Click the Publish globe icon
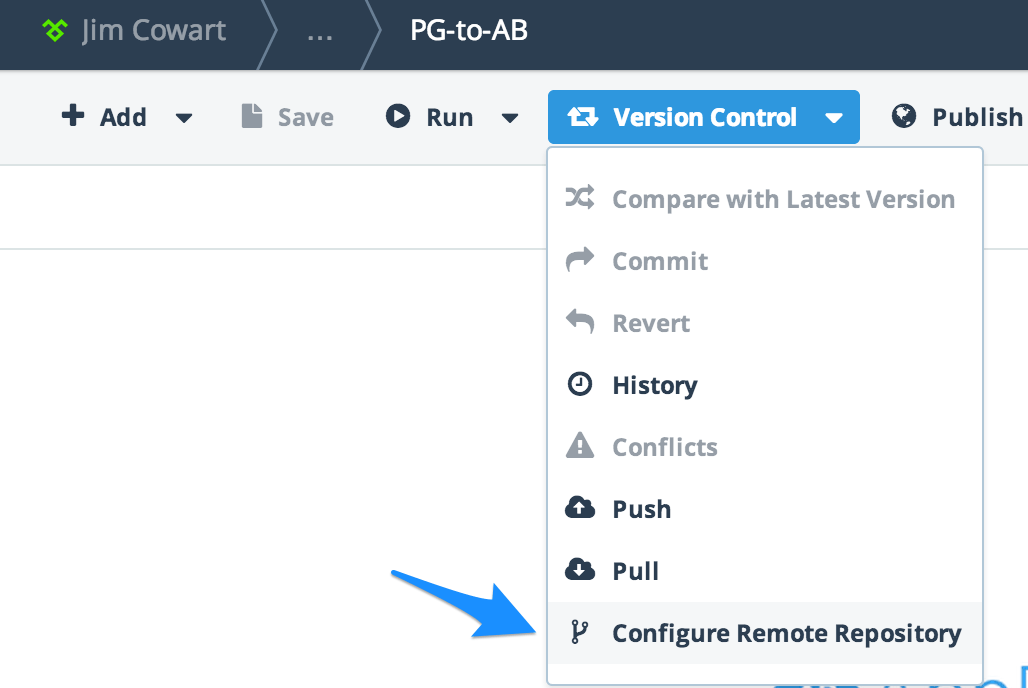 (x=905, y=117)
